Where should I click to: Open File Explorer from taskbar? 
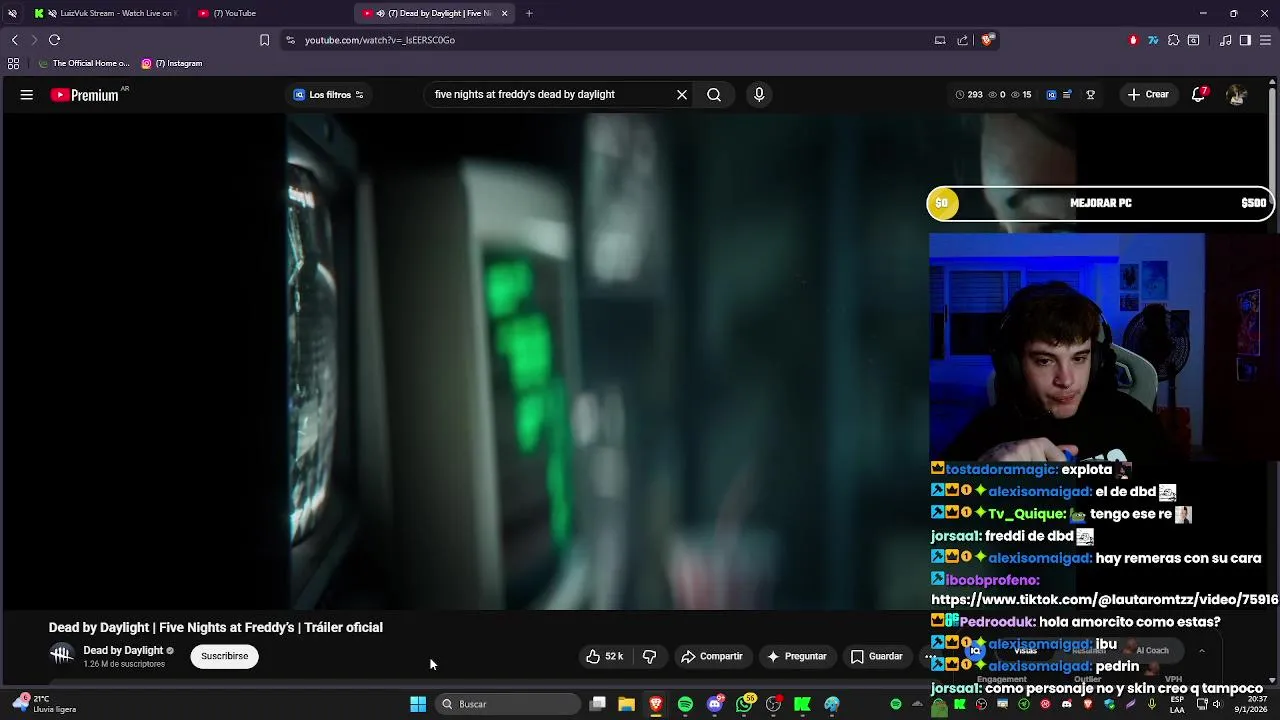coord(626,704)
